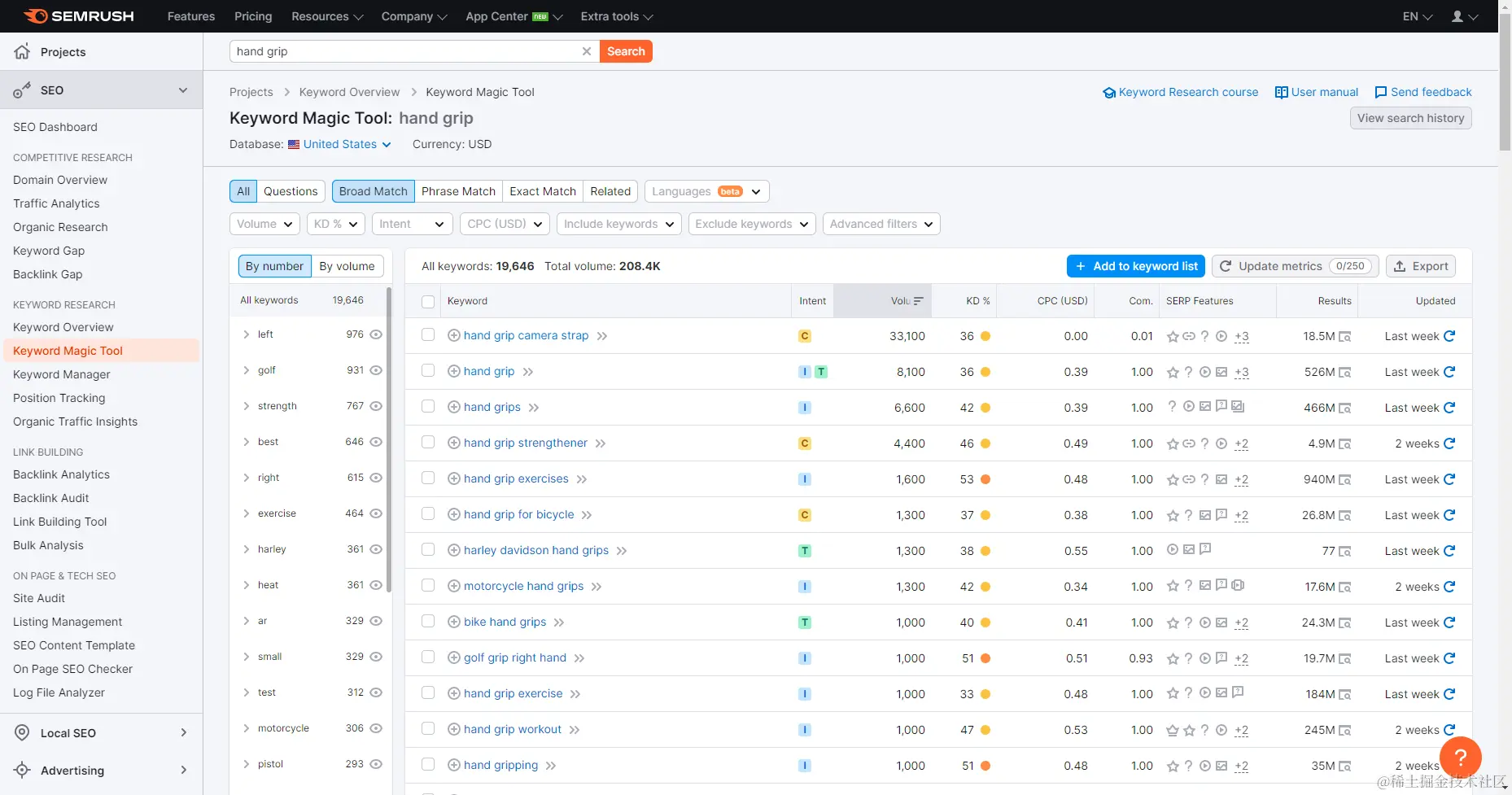Click the orange help question mark button
This screenshot has width=1512, height=795.
(x=1461, y=757)
